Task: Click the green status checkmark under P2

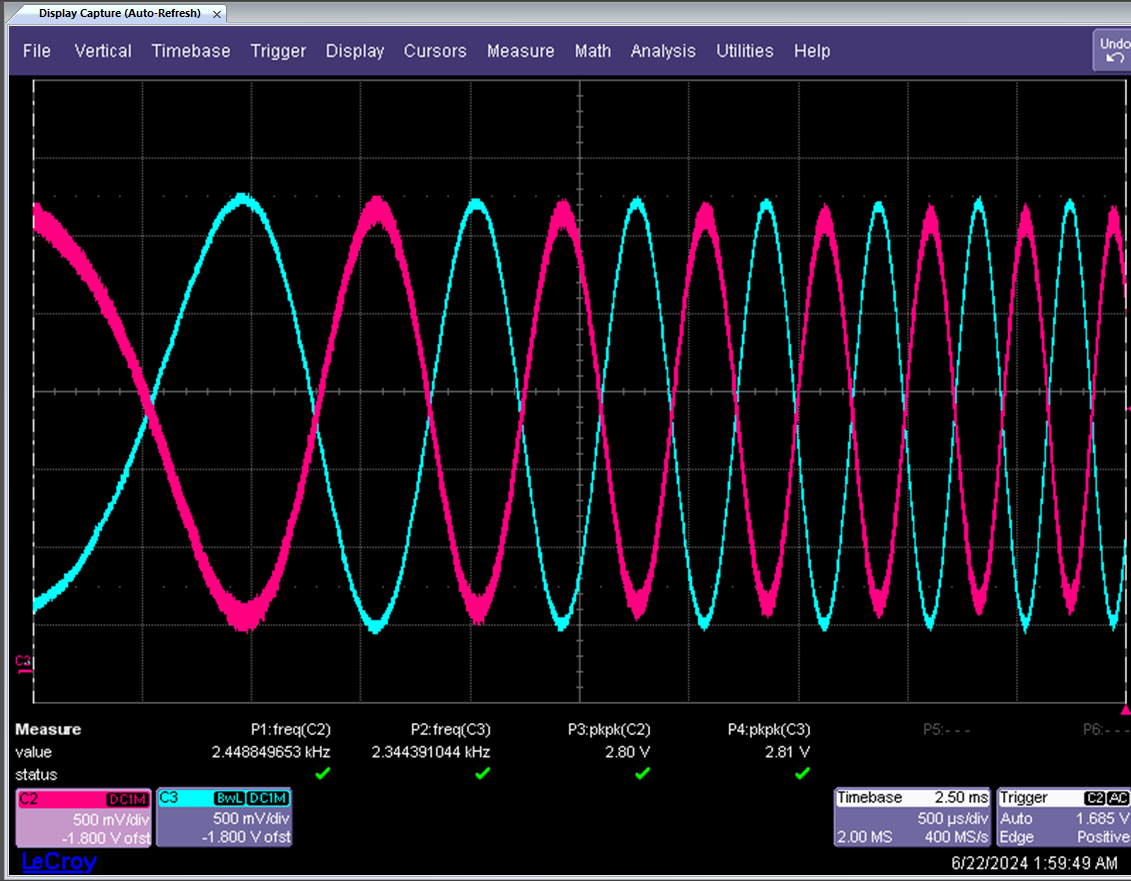Action: [482, 774]
